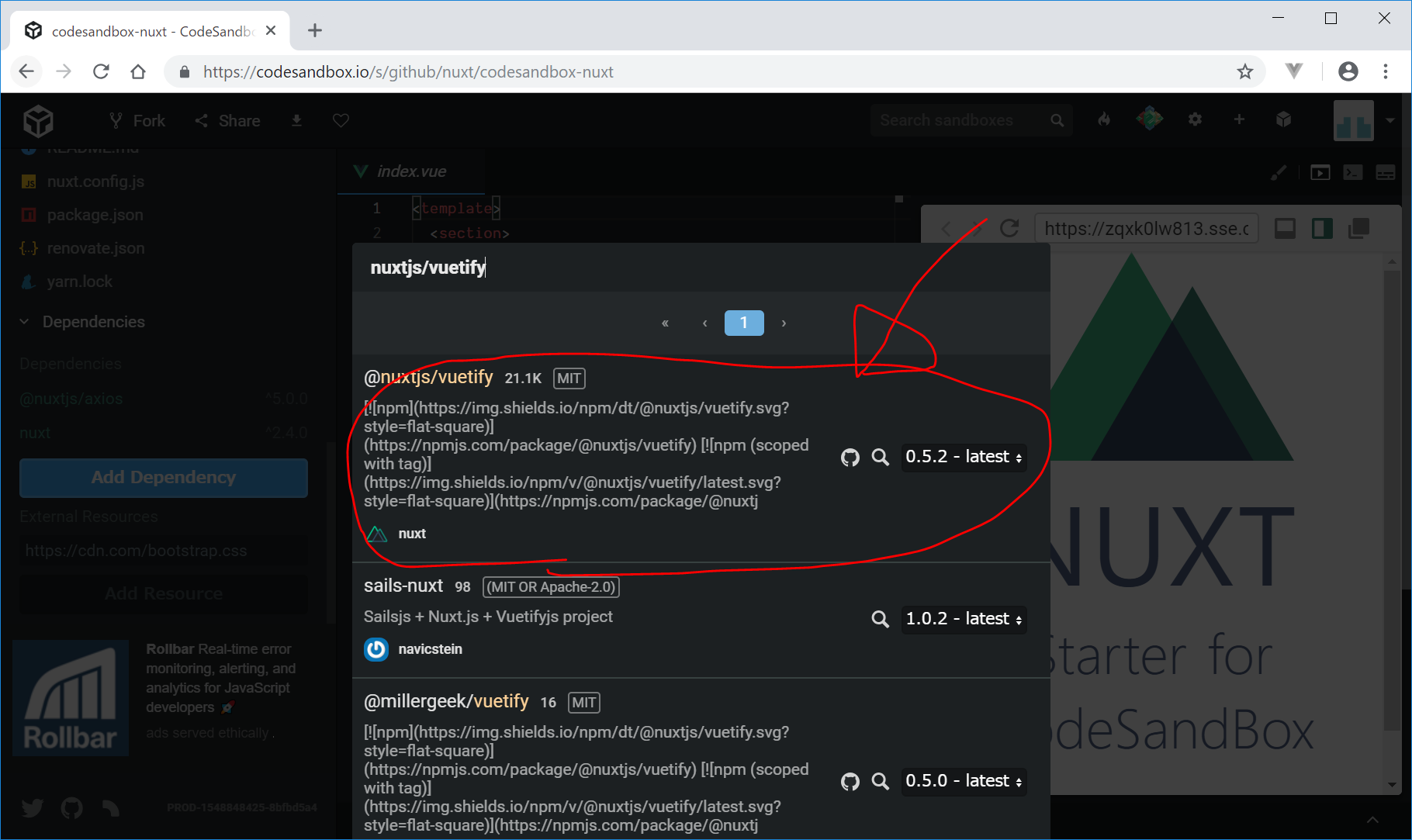The width and height of the screenshot is (1412, 840).
Task: Click the Add Resource button
Action: click(164, 593)
